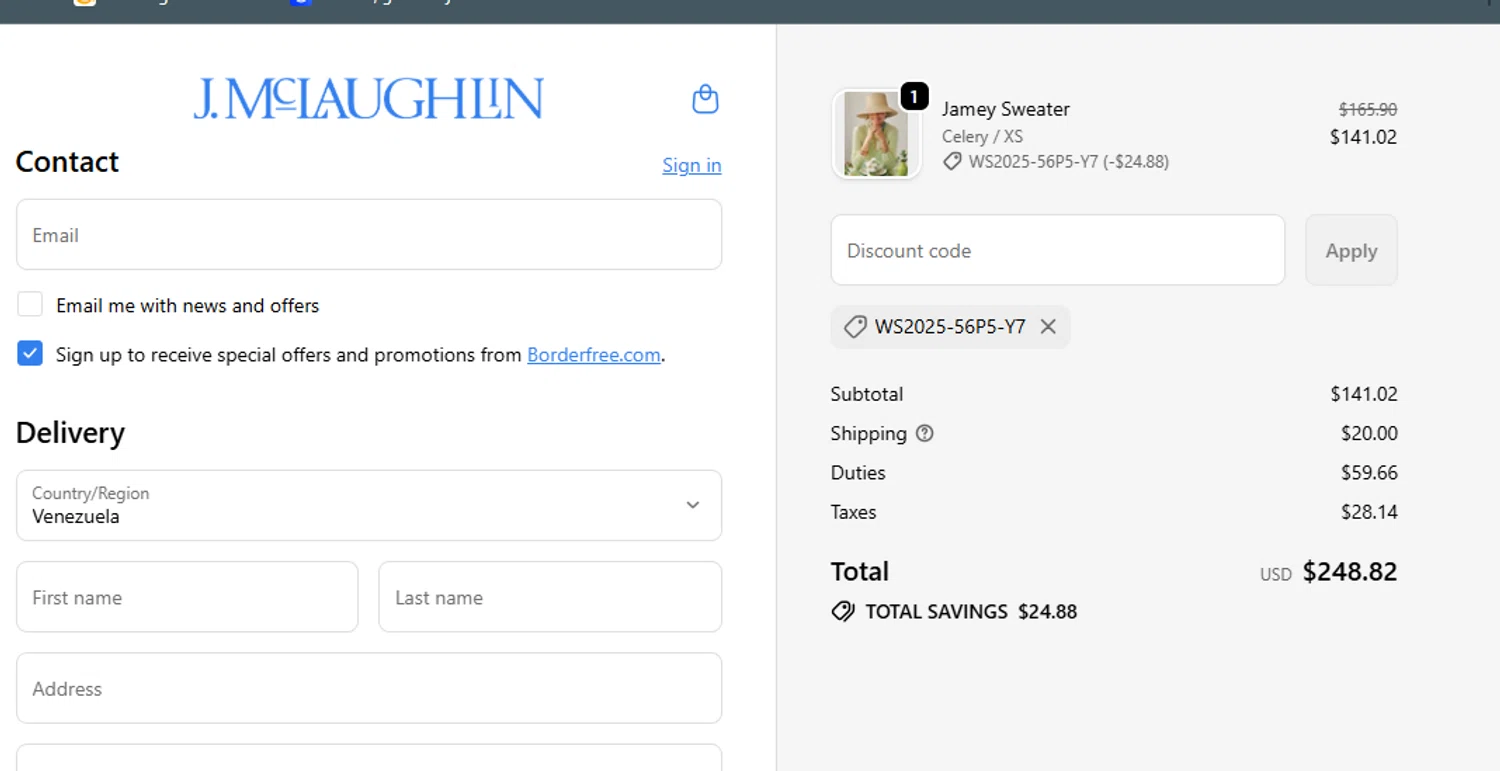Enable Email me with news and offers
1500x771 pixels.
[x=30, y=305]
